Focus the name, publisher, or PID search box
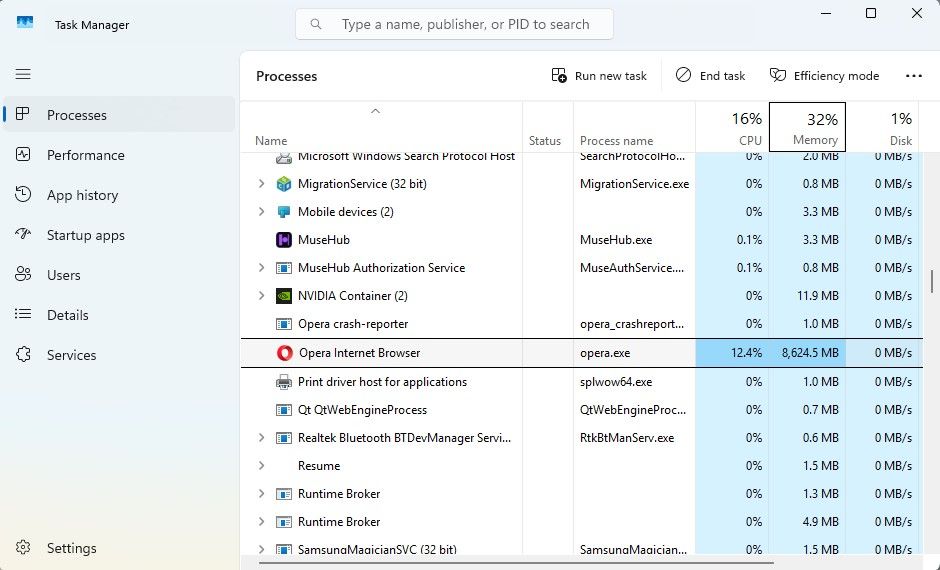Viewport: 940px width, 570px height. [454, 24]
